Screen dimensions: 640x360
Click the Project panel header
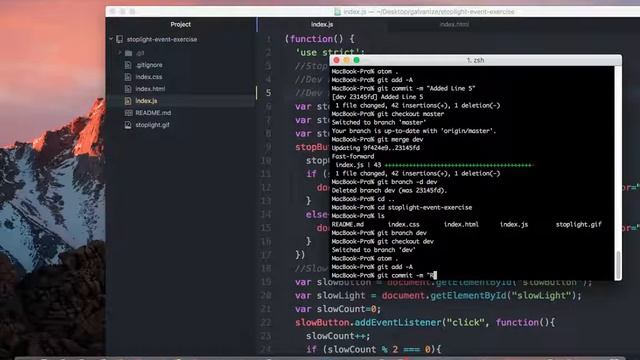coord(180,24)
